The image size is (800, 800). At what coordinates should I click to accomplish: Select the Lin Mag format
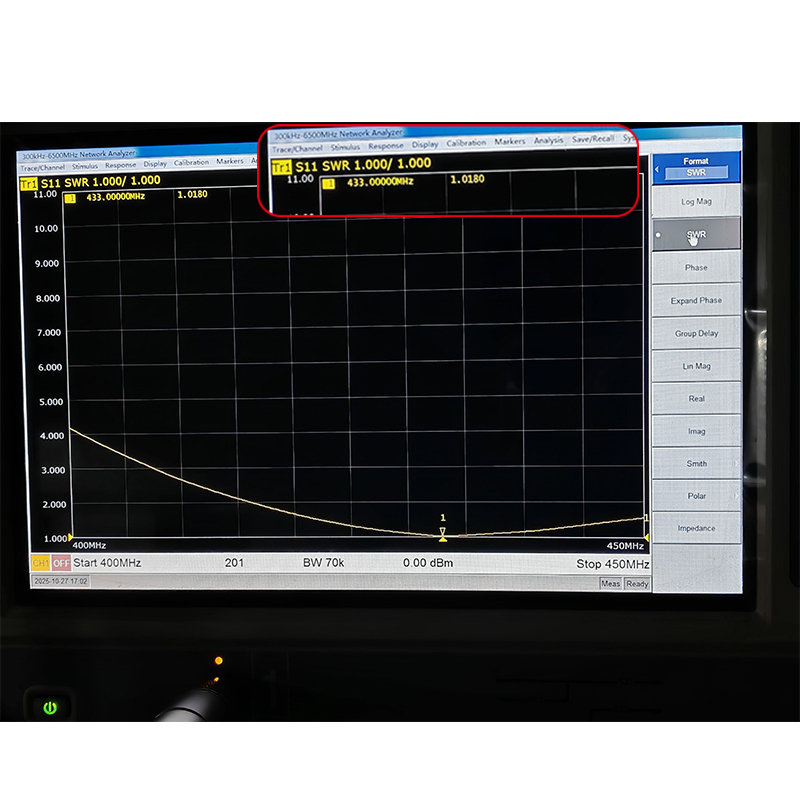tap(696, 366)
